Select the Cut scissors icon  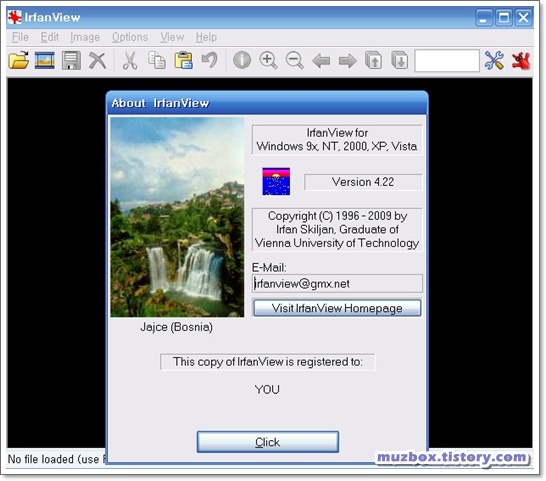coord(130,60)
